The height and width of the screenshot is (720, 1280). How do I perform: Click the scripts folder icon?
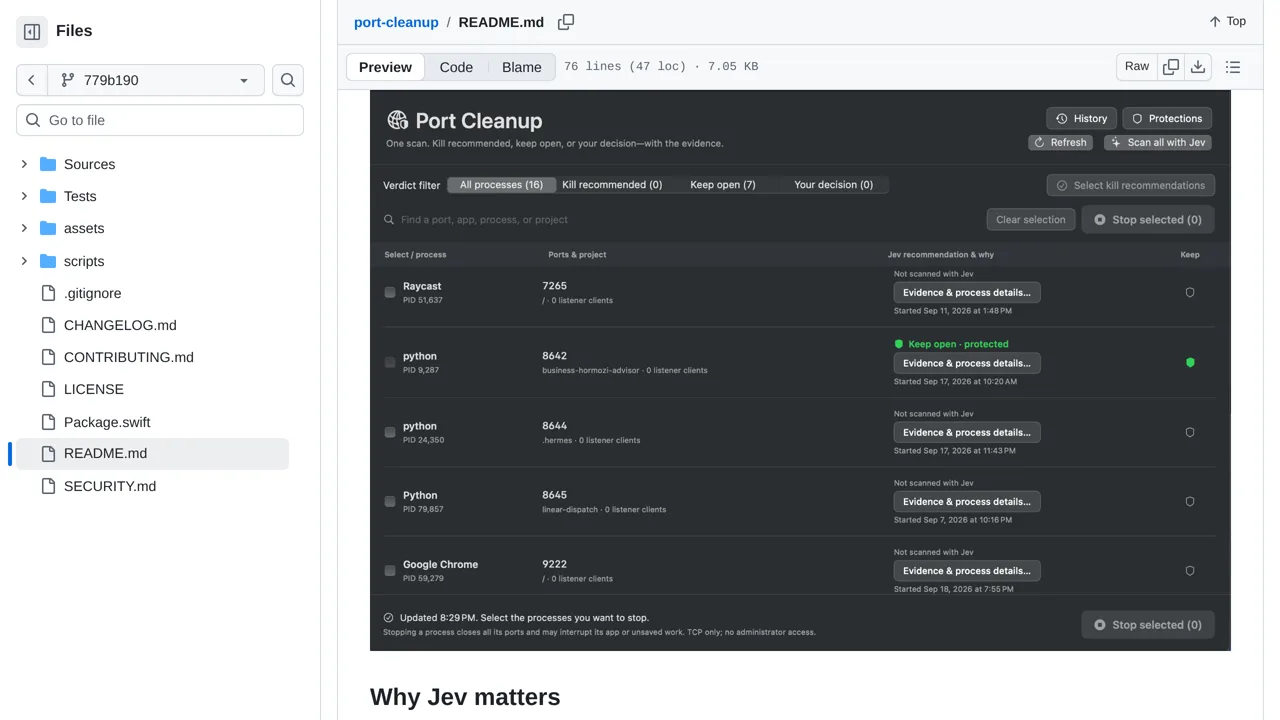[48, 261]
